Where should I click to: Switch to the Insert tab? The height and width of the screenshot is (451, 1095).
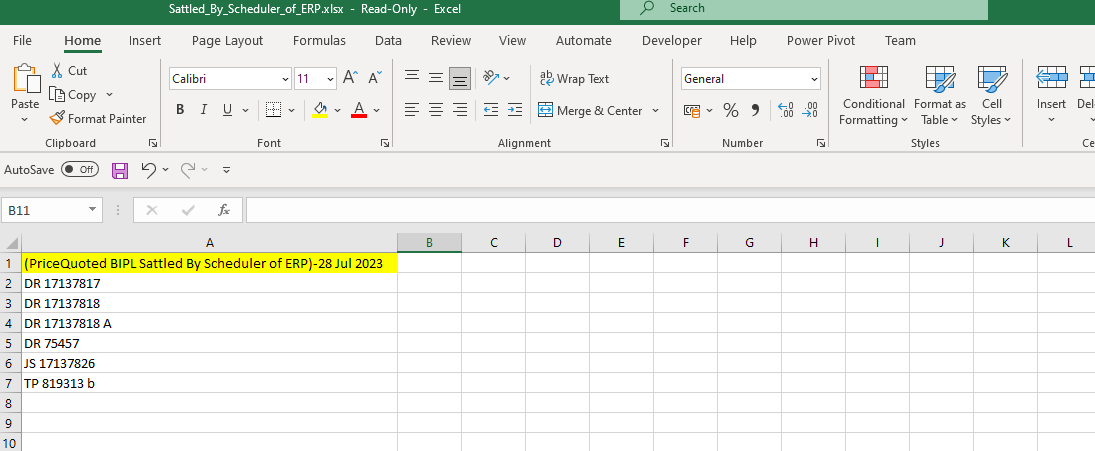tap(145, 40)
